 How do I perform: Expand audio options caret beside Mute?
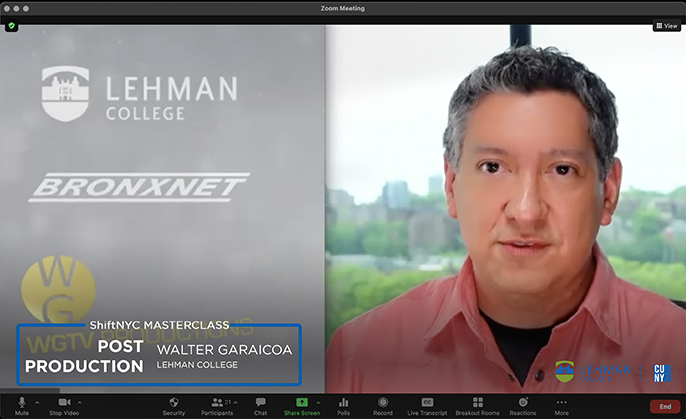(37, 402)
